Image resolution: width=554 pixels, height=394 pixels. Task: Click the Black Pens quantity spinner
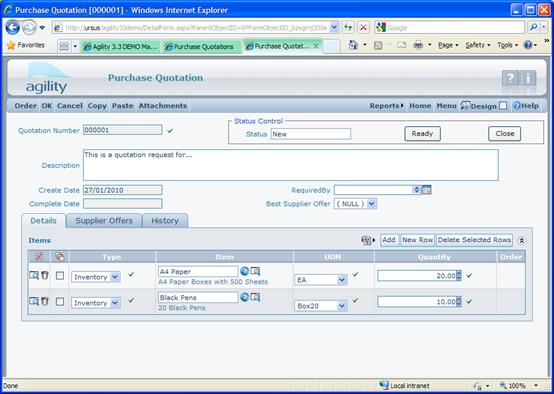pyautogui.click(x=458, y=302)
